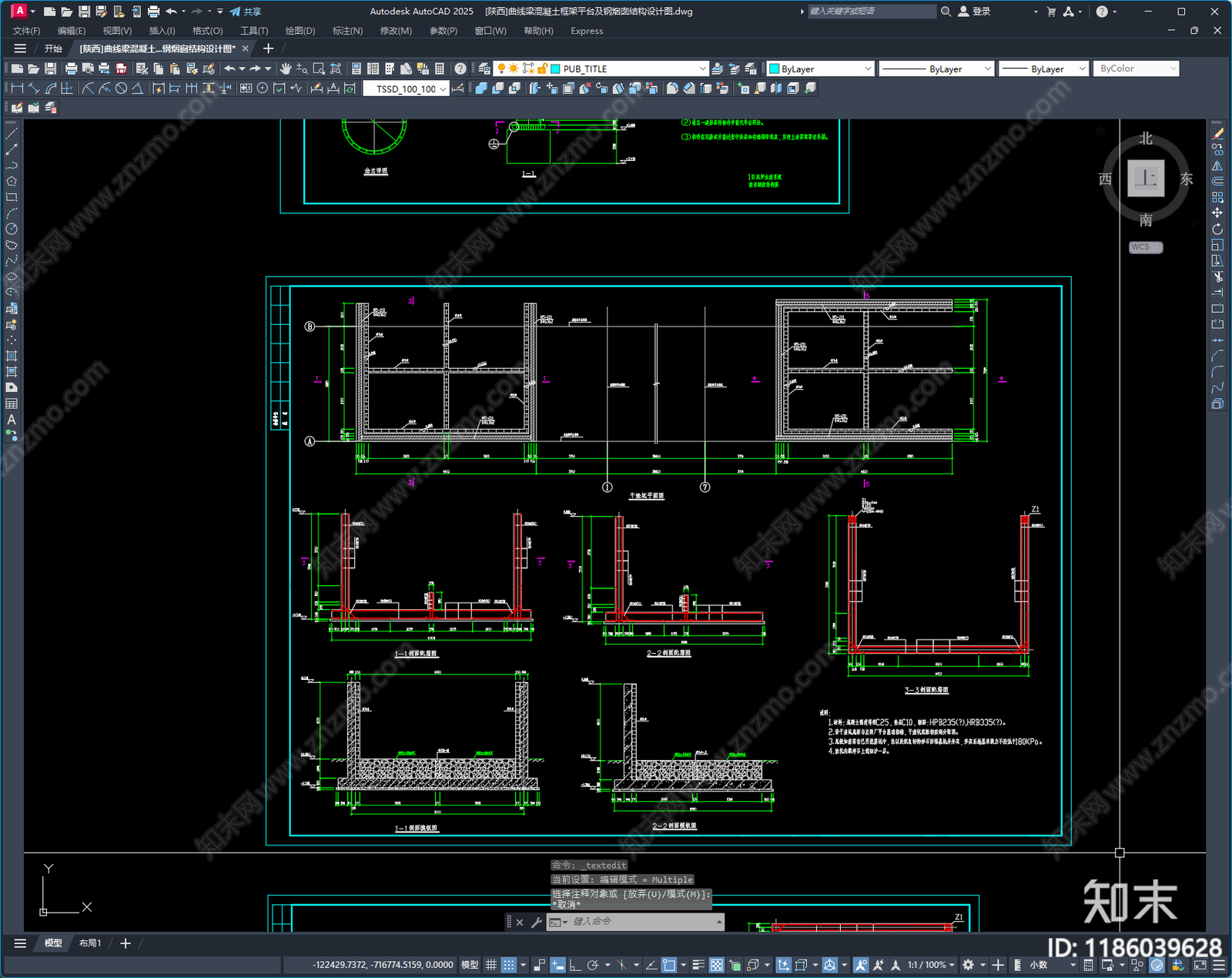The width and height of the screenshot is (1232, 978).
Task: Toggle ortho mode in status bar
Action: coord(574,965)
